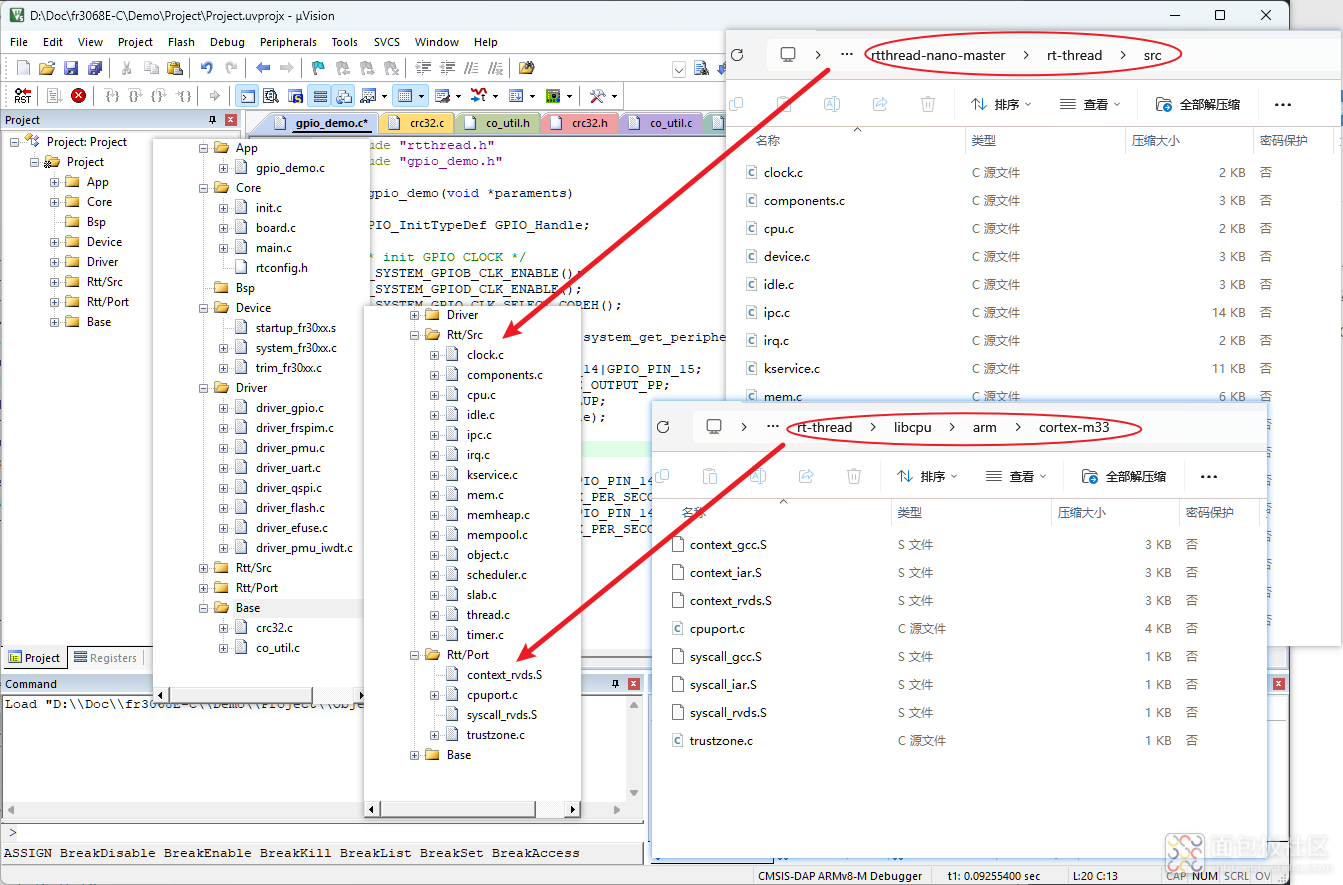Open dropdown arrow beside Toolbox icon
The width and height of the screenshot is (1343, 885).
614,96
